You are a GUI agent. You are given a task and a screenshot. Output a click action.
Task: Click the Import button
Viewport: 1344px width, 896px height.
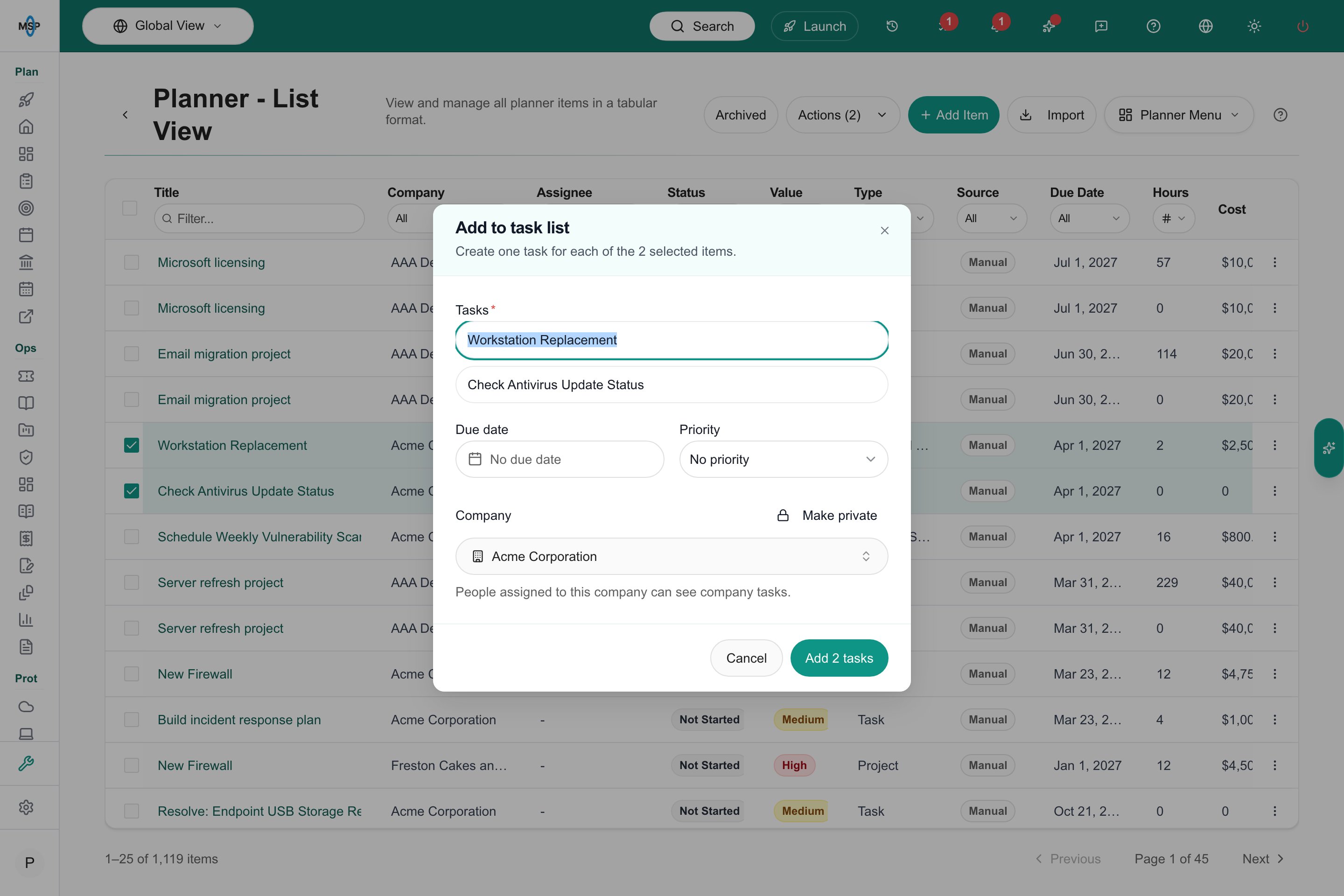(x=1051, y=115)
